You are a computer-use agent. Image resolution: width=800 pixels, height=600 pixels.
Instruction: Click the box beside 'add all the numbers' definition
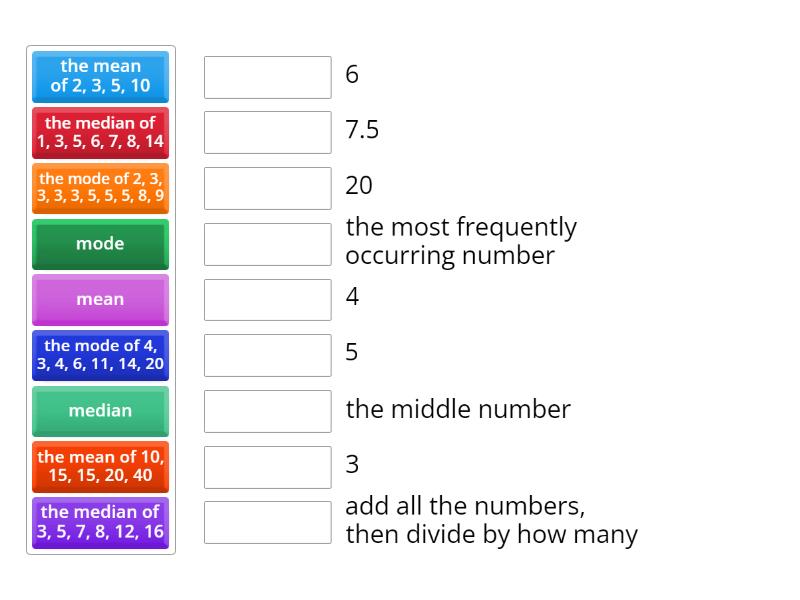[267, 520]
